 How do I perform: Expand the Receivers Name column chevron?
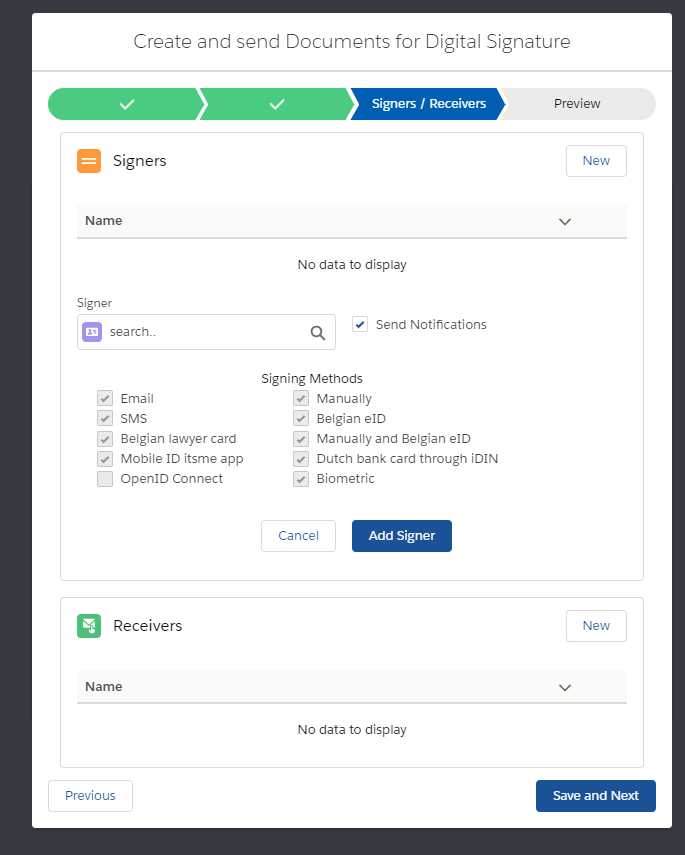(x=565, y=687)
